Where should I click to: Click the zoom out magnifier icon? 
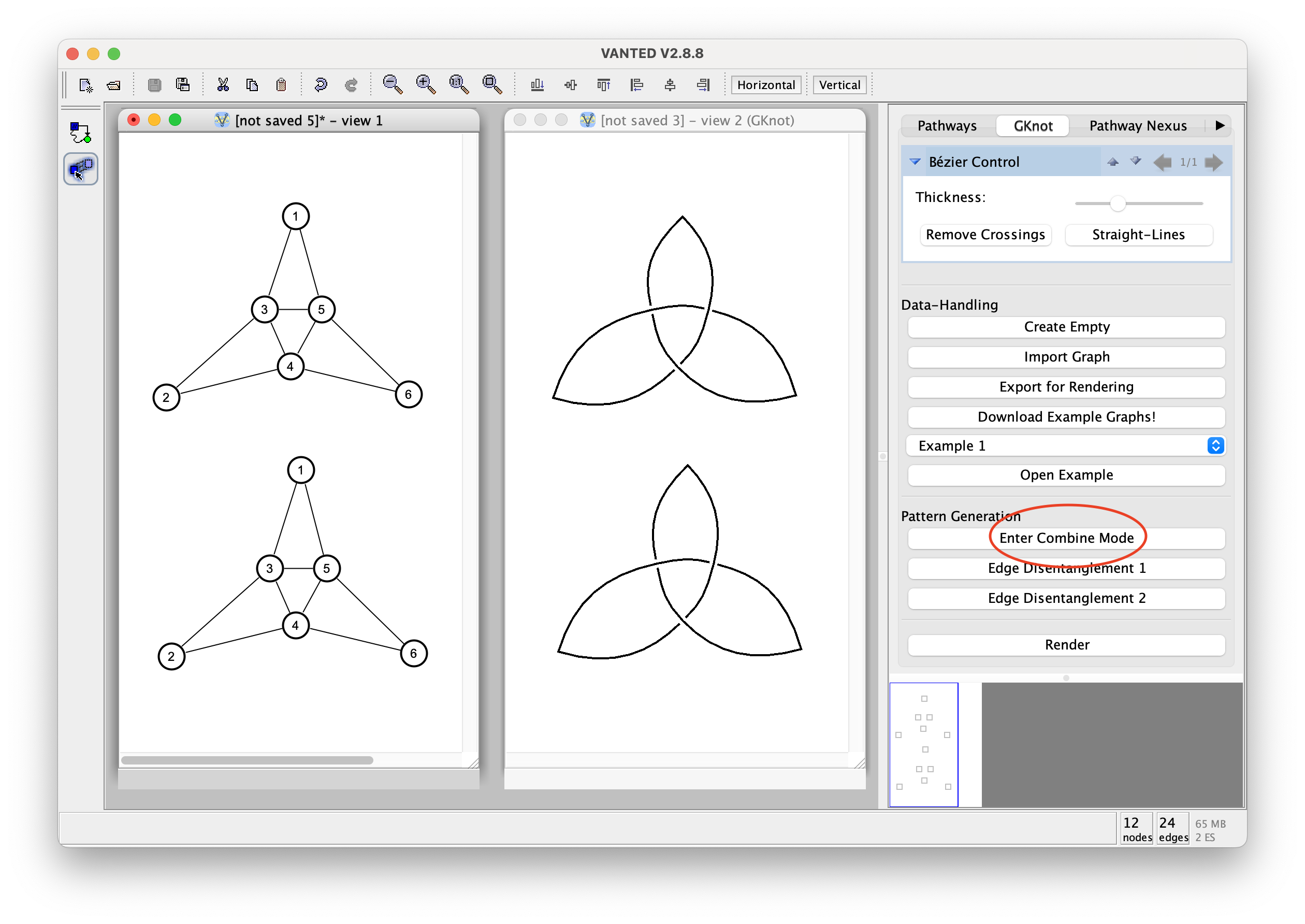(392, 85)
